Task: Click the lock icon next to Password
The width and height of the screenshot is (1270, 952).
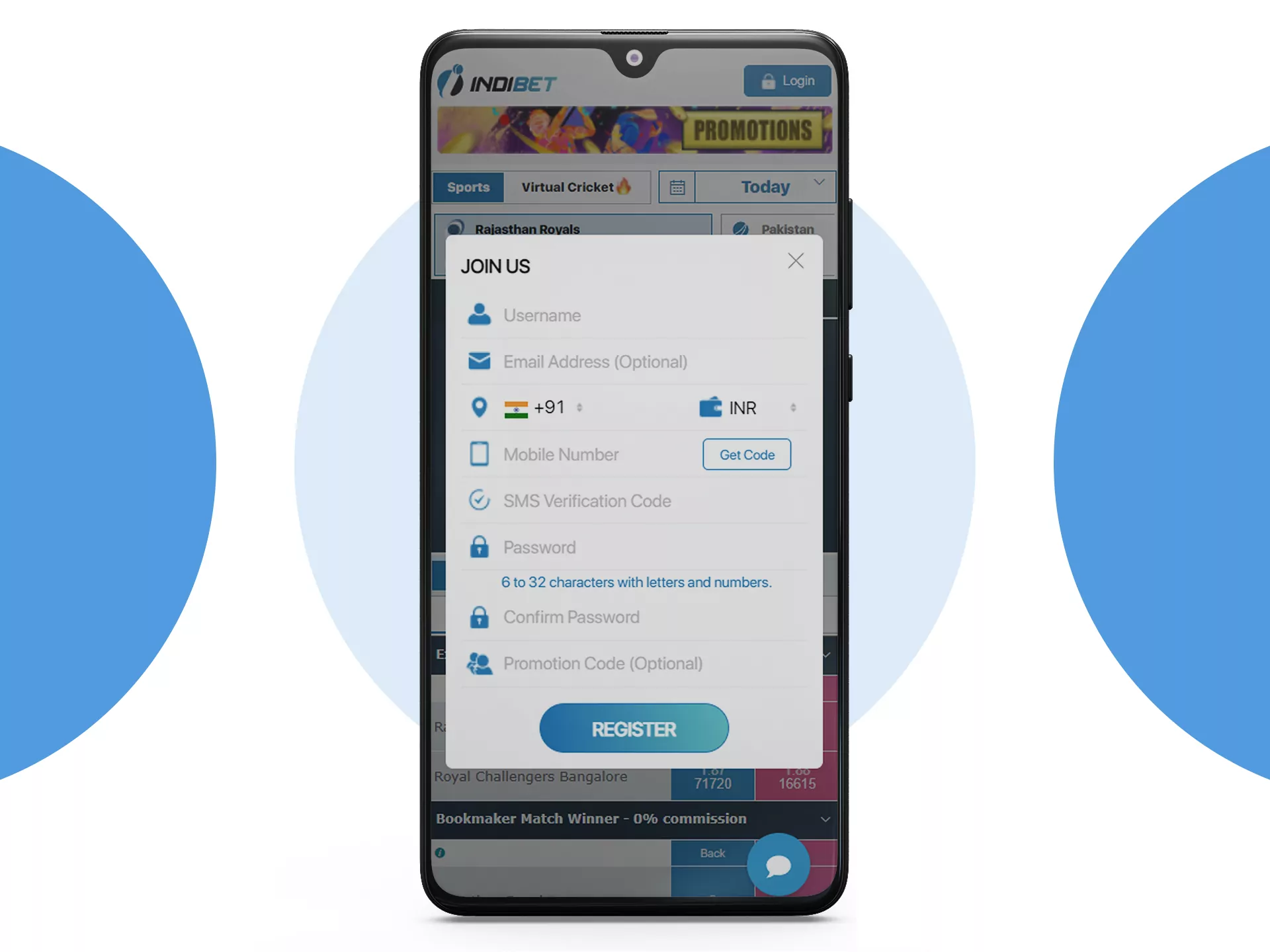Action: pos(479,548)
